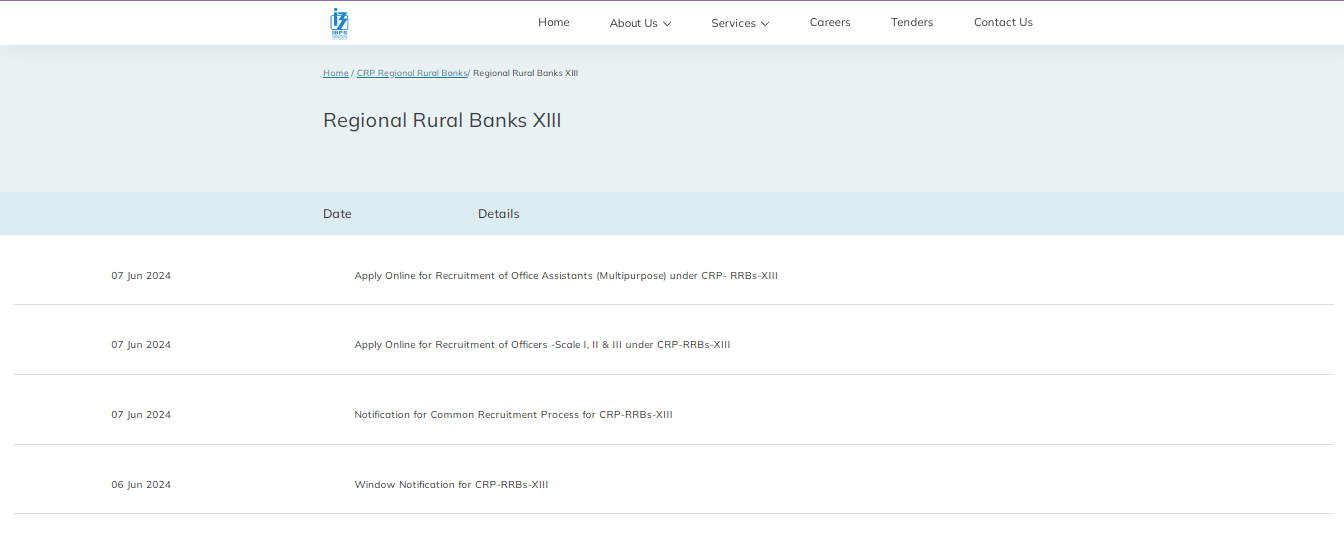Viewport: 1344px width, 538px height.
Task: Expand the Services dropdown chevron
Action: point(765,23)
